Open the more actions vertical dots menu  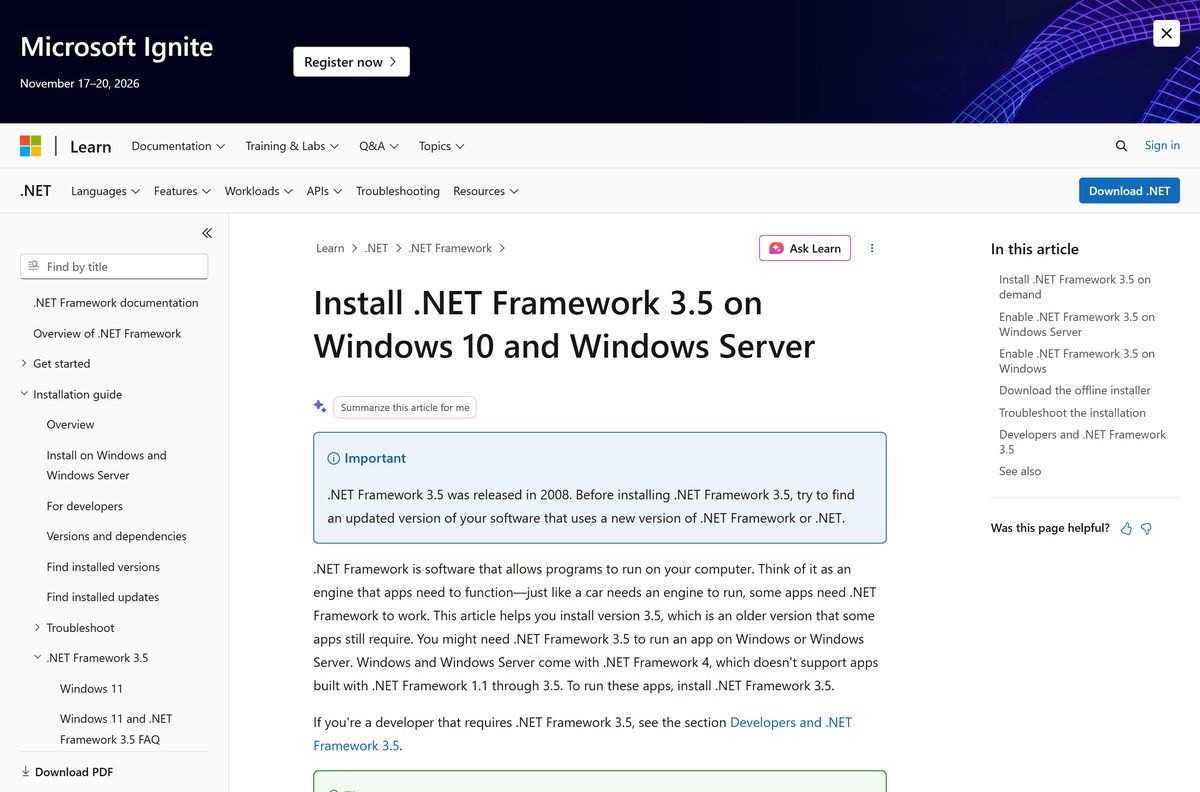pos(872,248)
